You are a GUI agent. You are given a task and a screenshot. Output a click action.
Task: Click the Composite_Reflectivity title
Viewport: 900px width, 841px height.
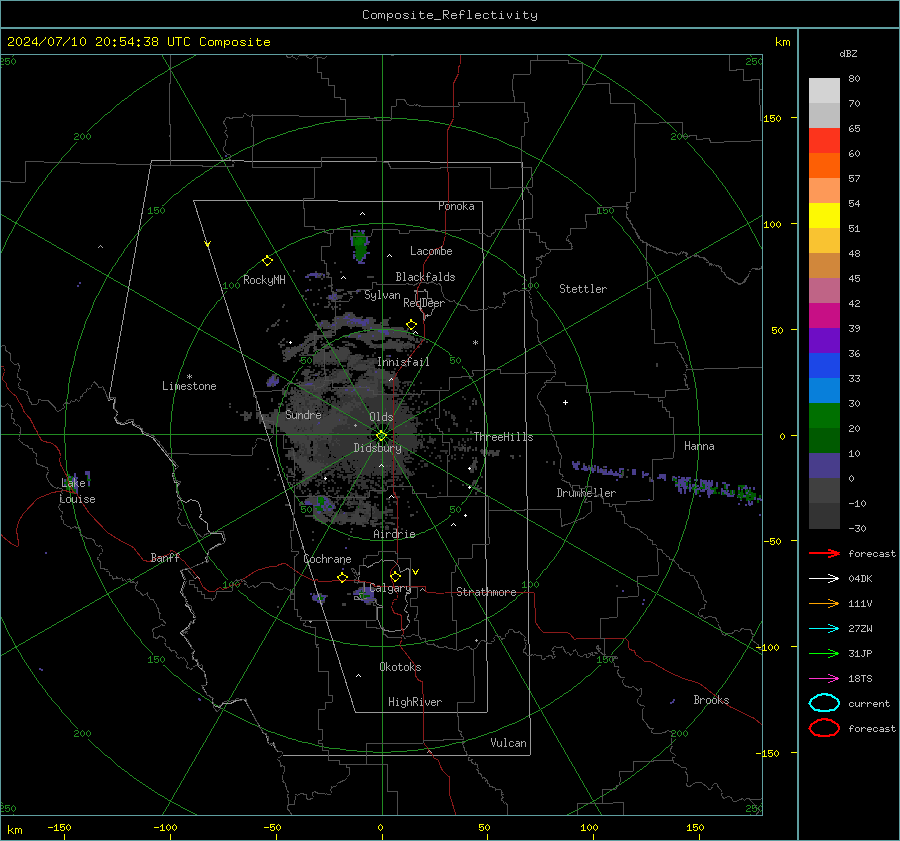point(450,15)
